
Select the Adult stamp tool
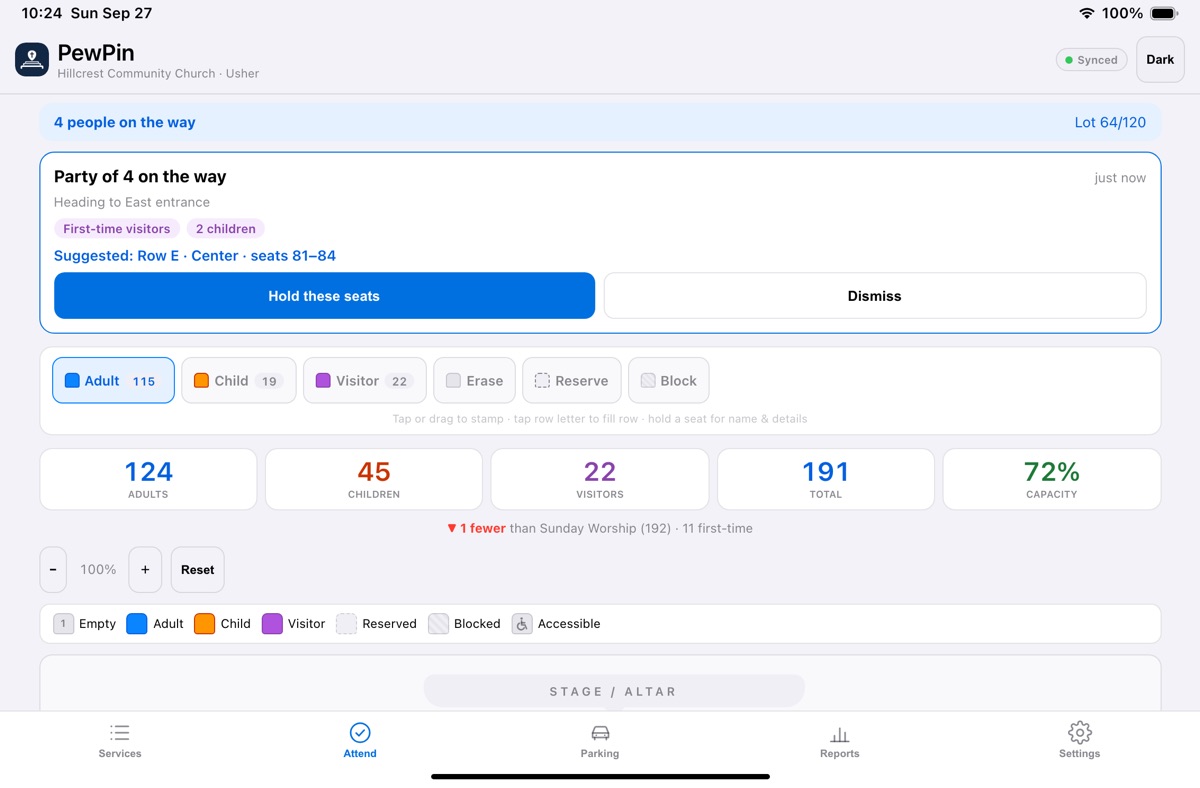pos(113,381)
